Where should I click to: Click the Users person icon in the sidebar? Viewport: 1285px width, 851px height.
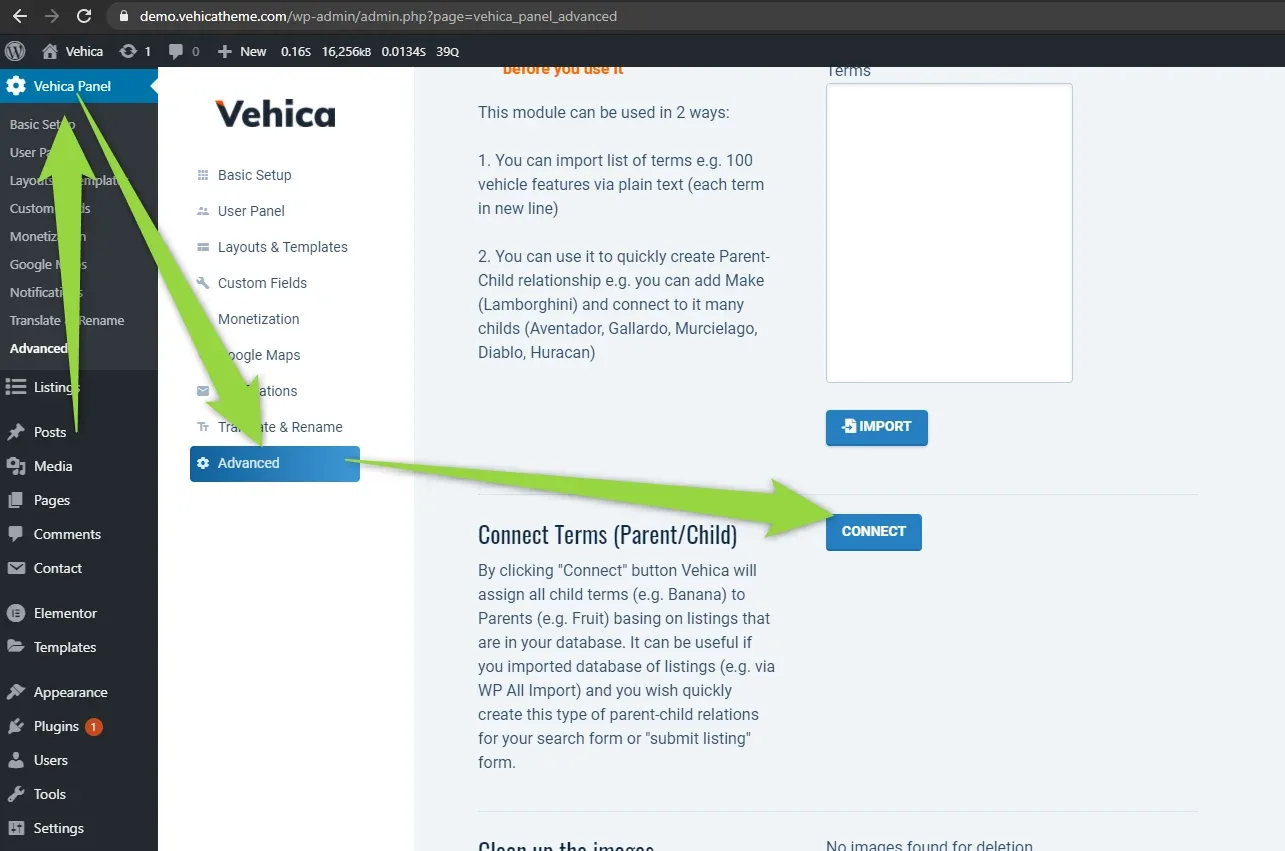point(16,760)
